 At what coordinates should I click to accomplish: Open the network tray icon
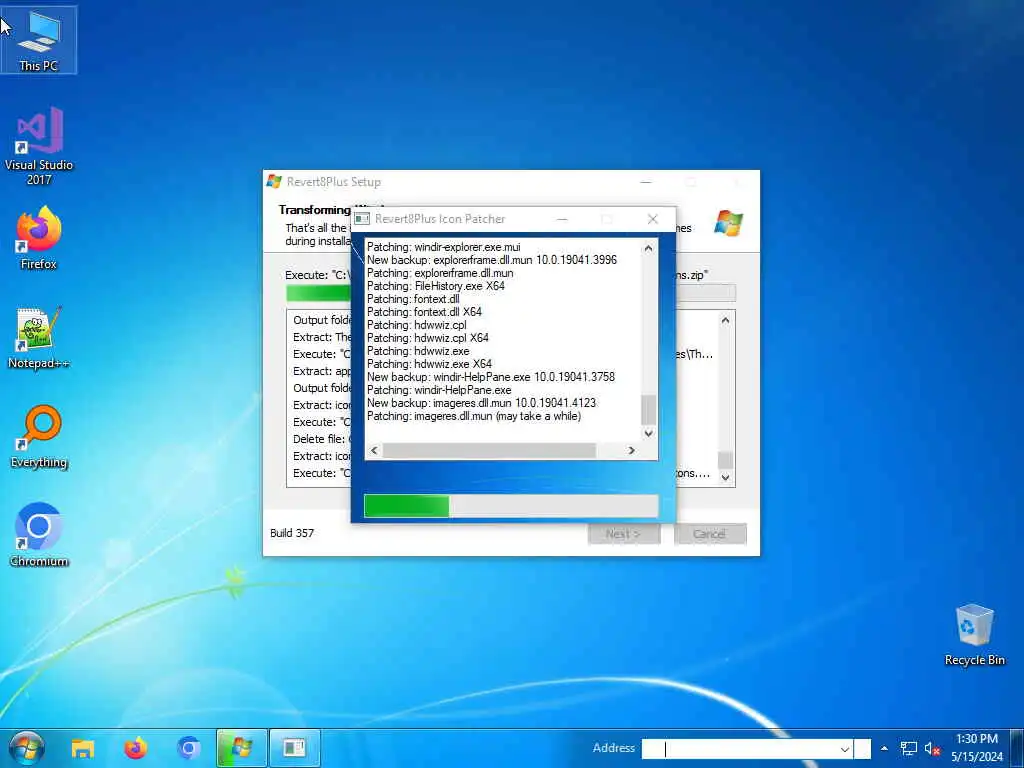(908, 748)
